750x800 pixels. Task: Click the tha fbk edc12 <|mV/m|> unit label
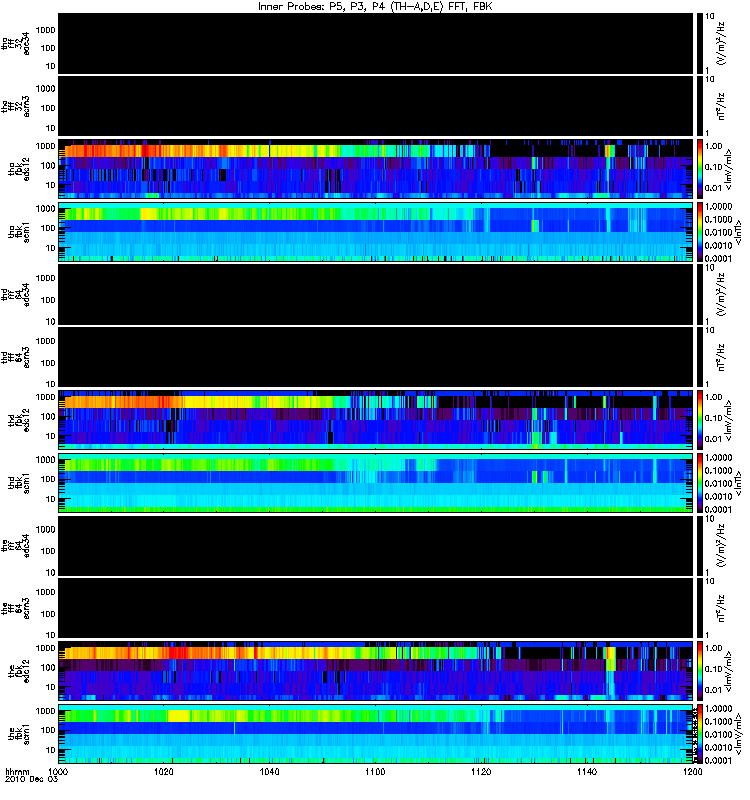tap(729, 169)
